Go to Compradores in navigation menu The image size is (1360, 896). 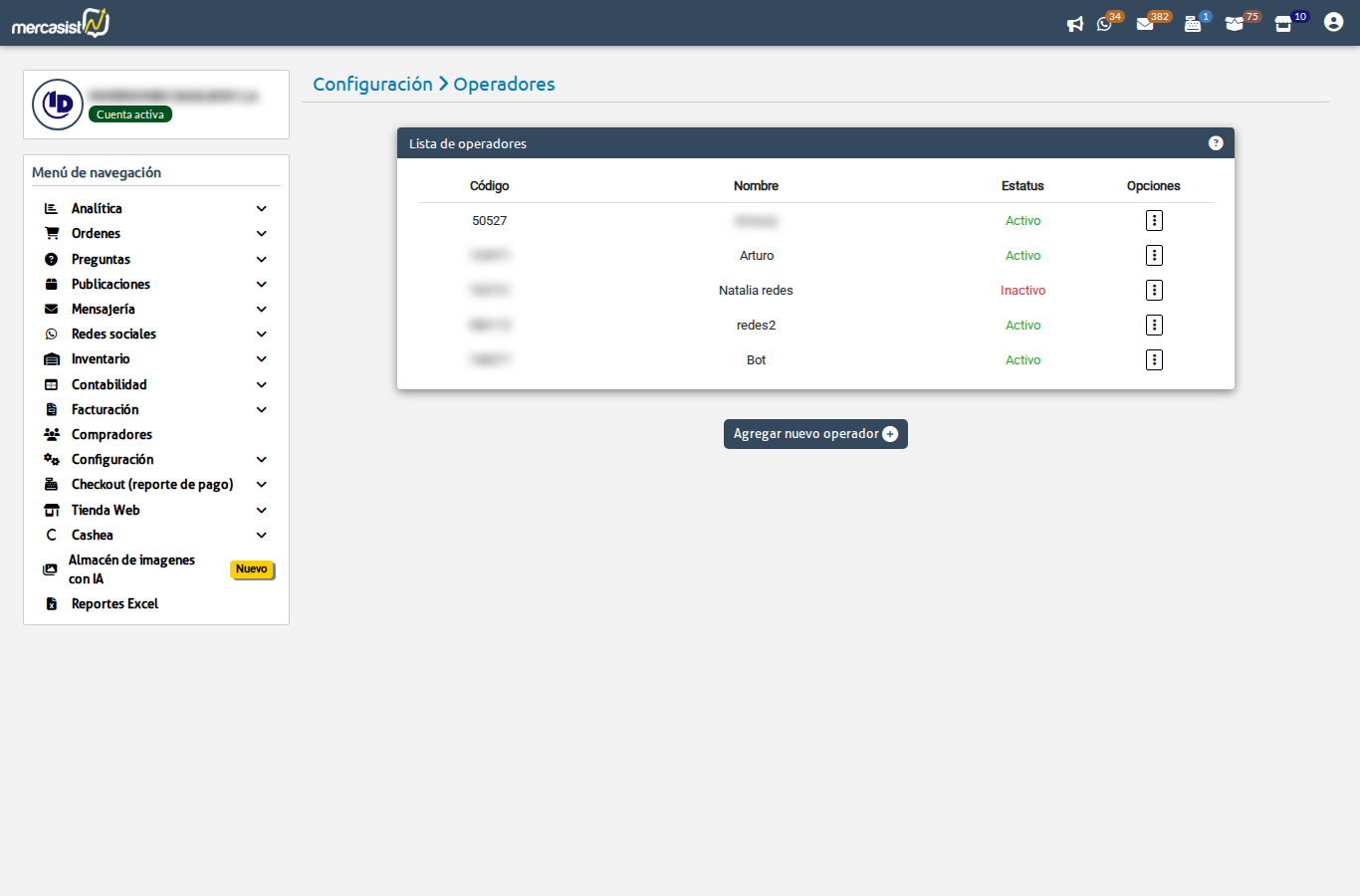tap(112, 435)
